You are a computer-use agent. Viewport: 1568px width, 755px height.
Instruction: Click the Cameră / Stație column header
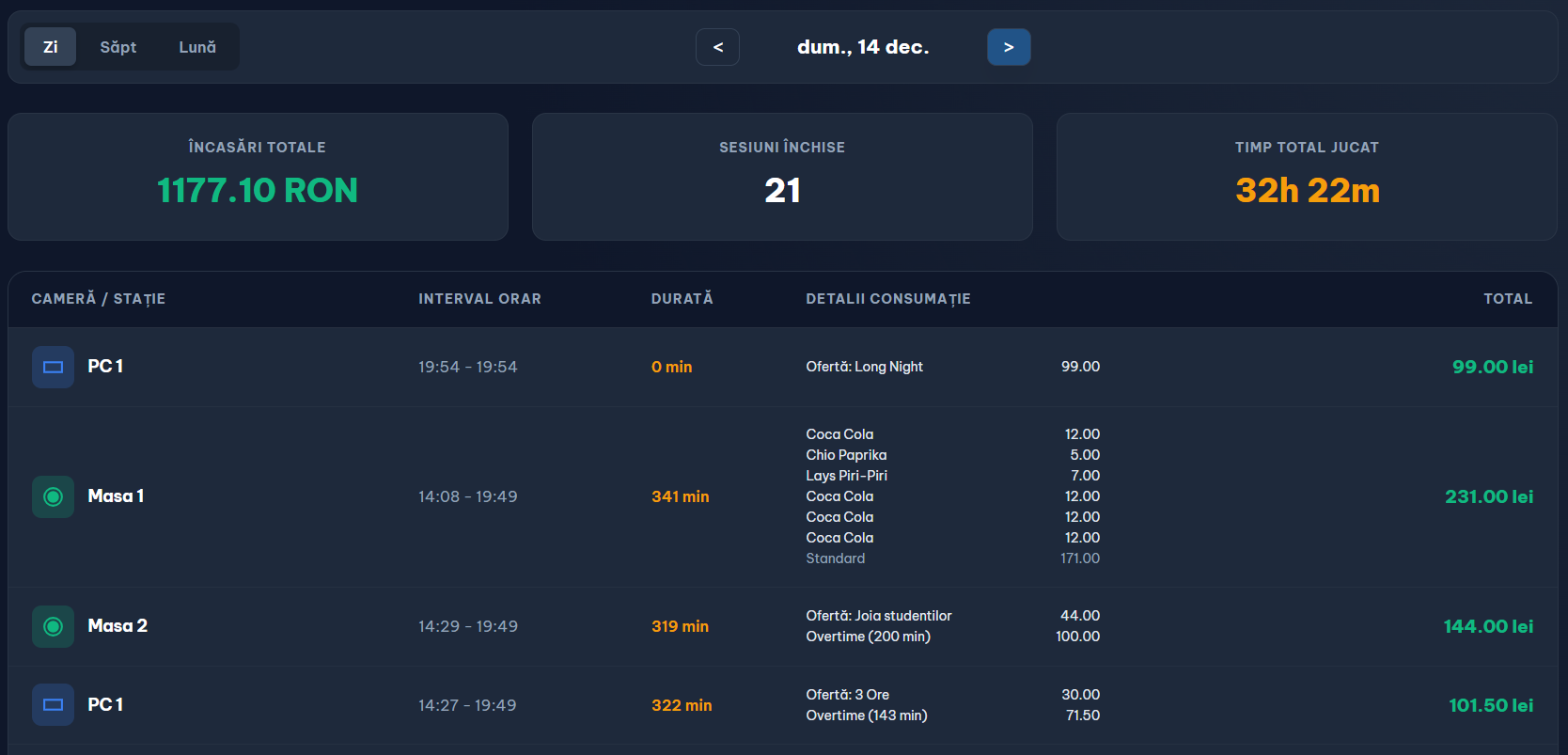[99, 299]
